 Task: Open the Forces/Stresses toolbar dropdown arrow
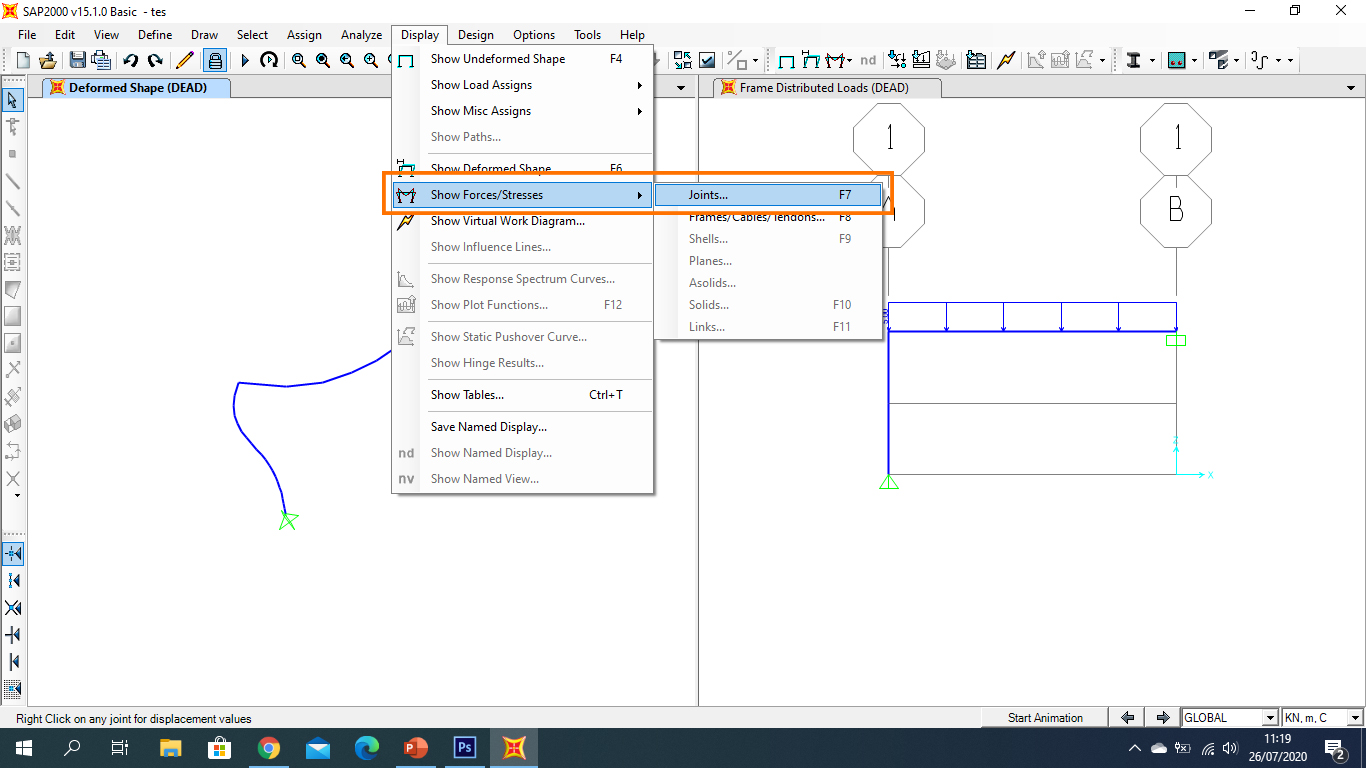(849, 61)
